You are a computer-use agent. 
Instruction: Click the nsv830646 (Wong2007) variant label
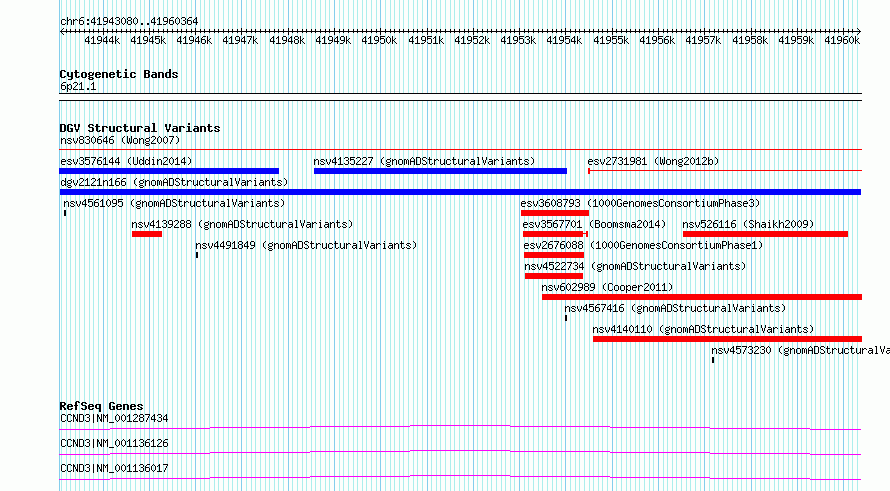(120, 140)
